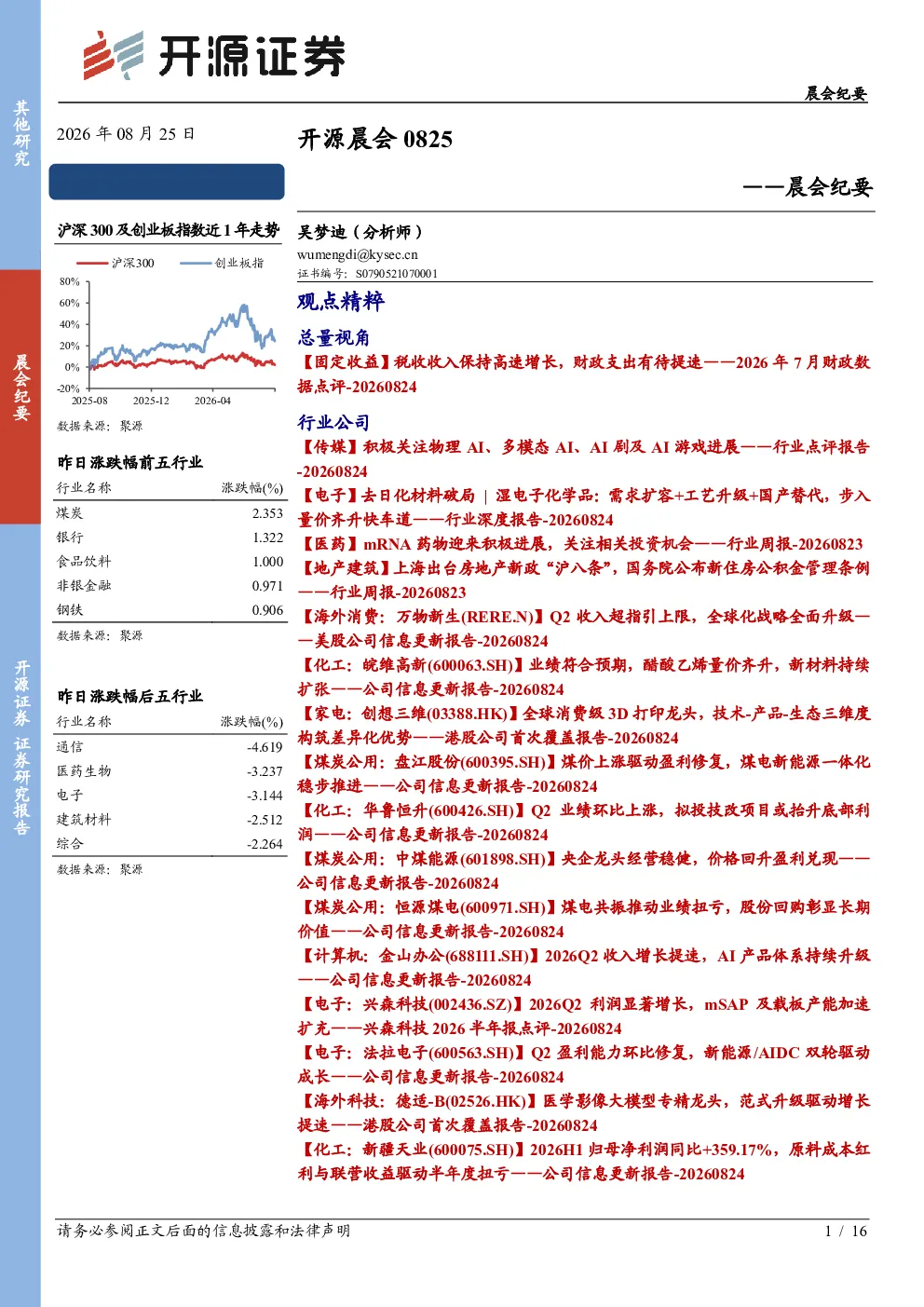Click the 晨会纪要 header label at top right
Screen dimensions: 924x1307
click(836, 93)
